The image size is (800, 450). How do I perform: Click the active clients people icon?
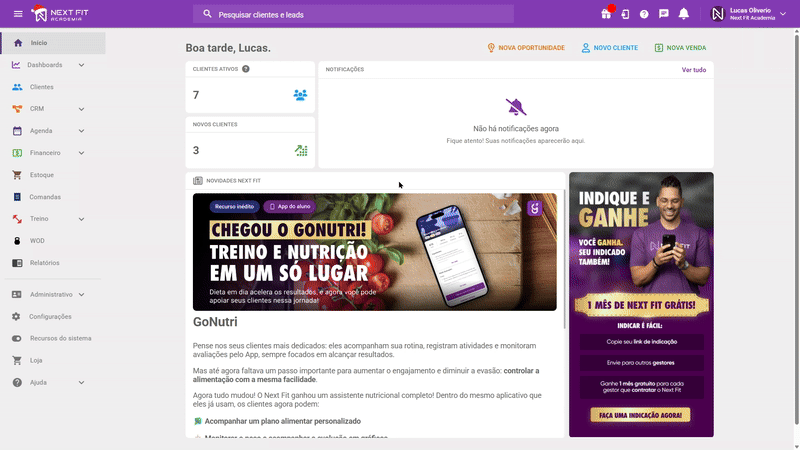pyautogui.click(x=300, y=95)
